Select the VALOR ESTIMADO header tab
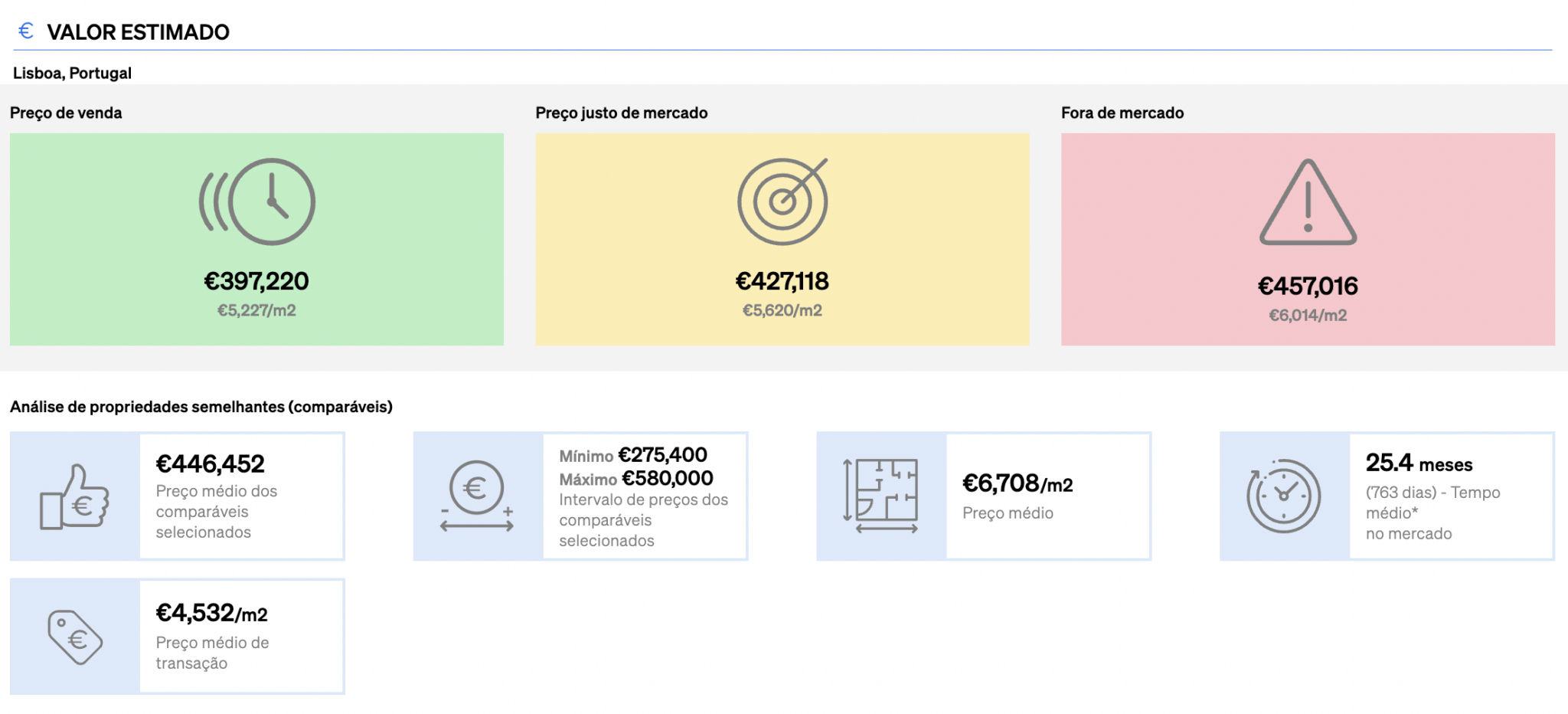The image size is (1568, 714). [x=139, y=32]
